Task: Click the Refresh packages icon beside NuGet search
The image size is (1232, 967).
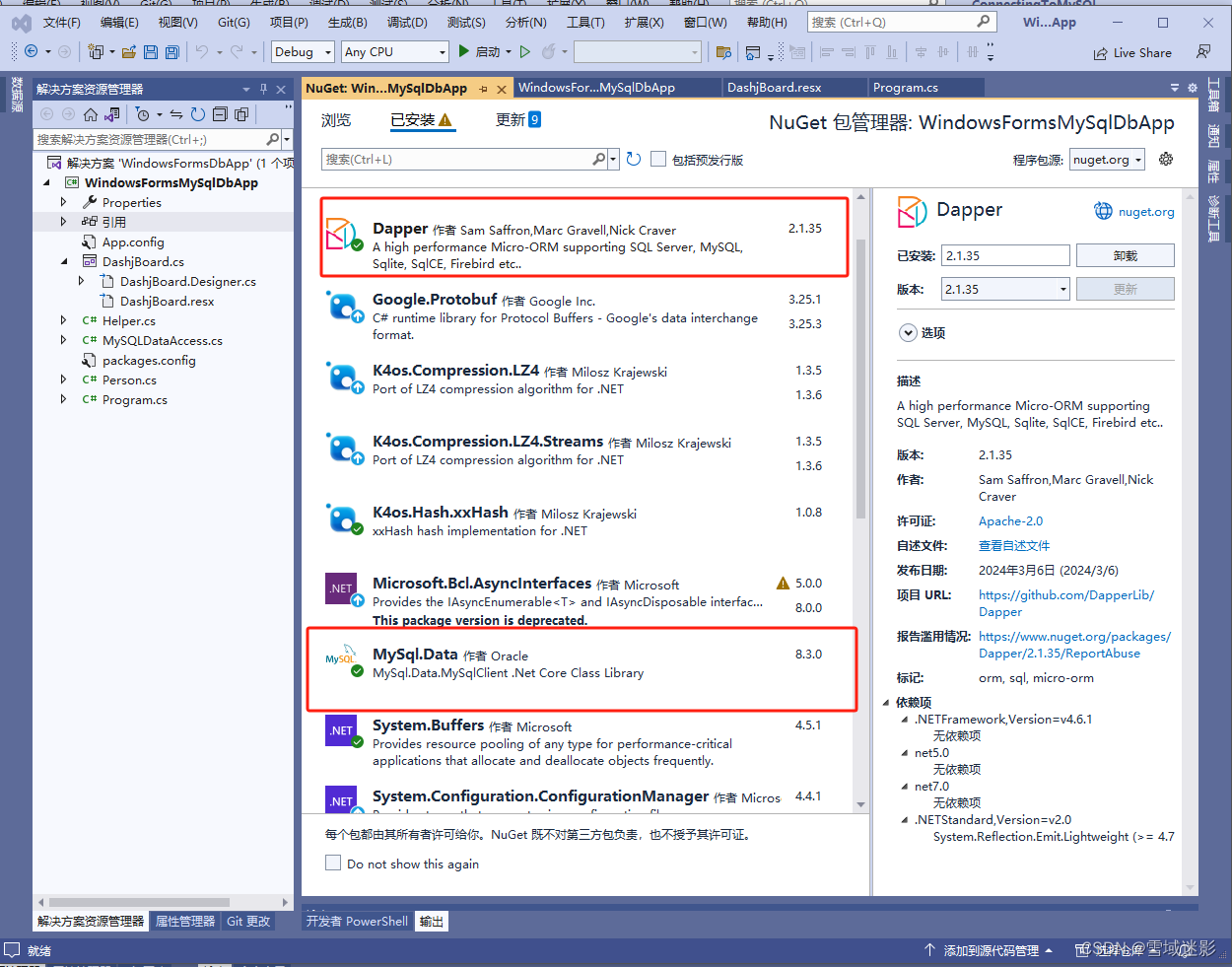Action: tap(632, 158)
